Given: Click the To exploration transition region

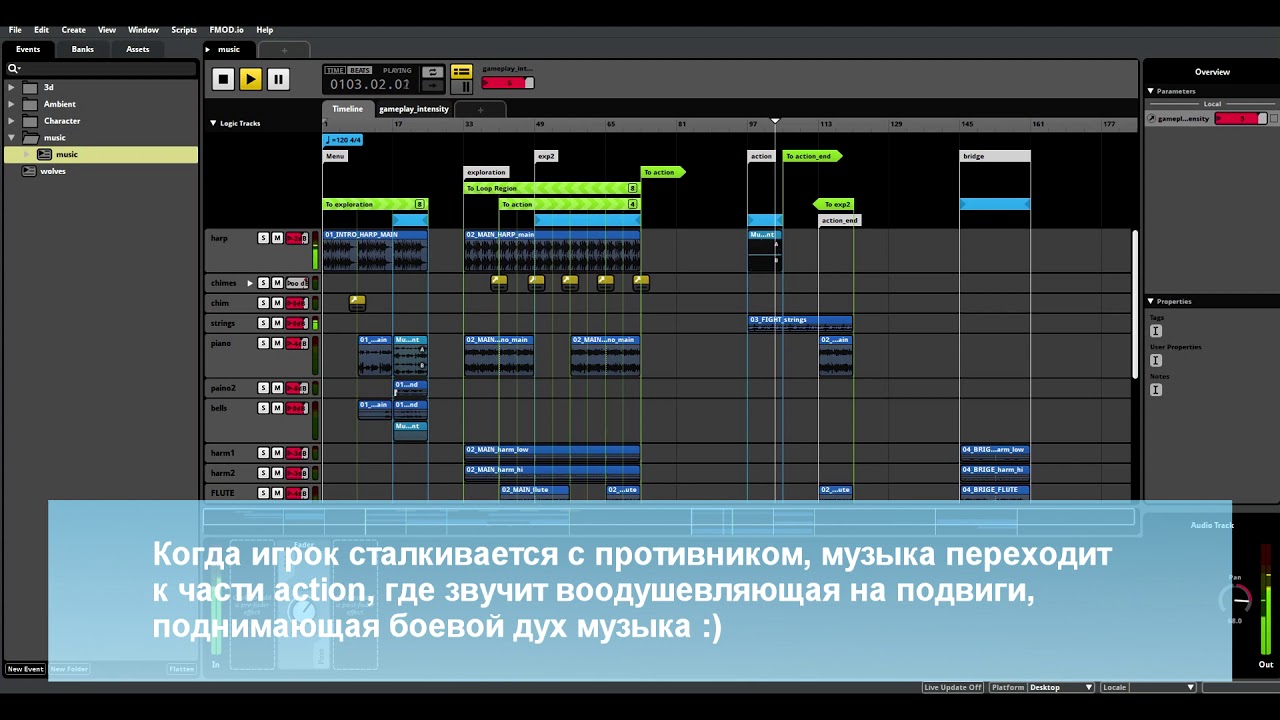Looking at the screenshot, I should tap(375, 204).
